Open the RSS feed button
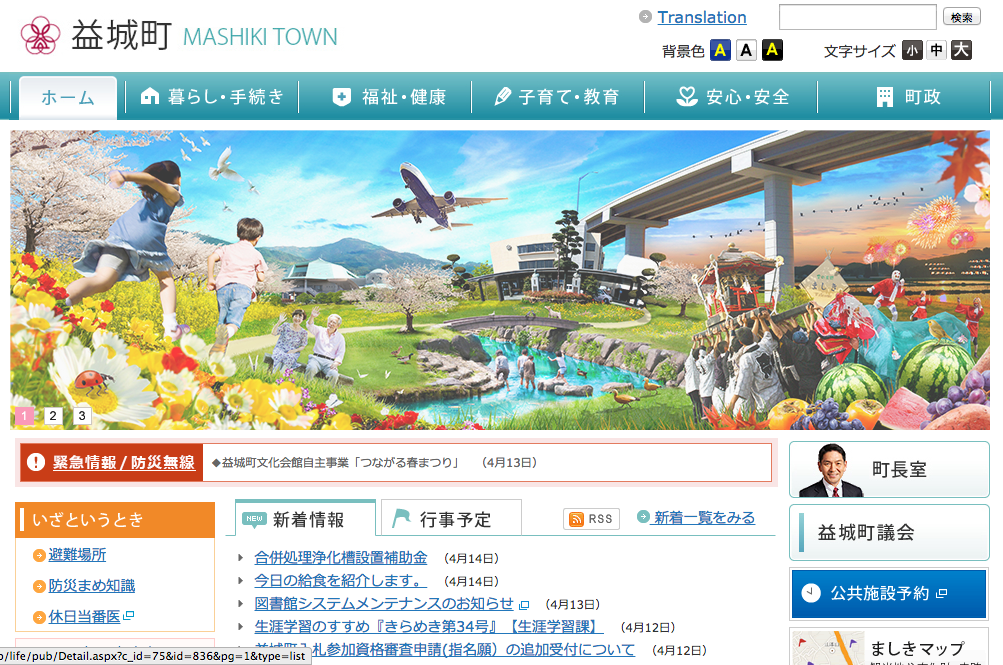This screenshot has width=1003, height=665. pos(592,519)
